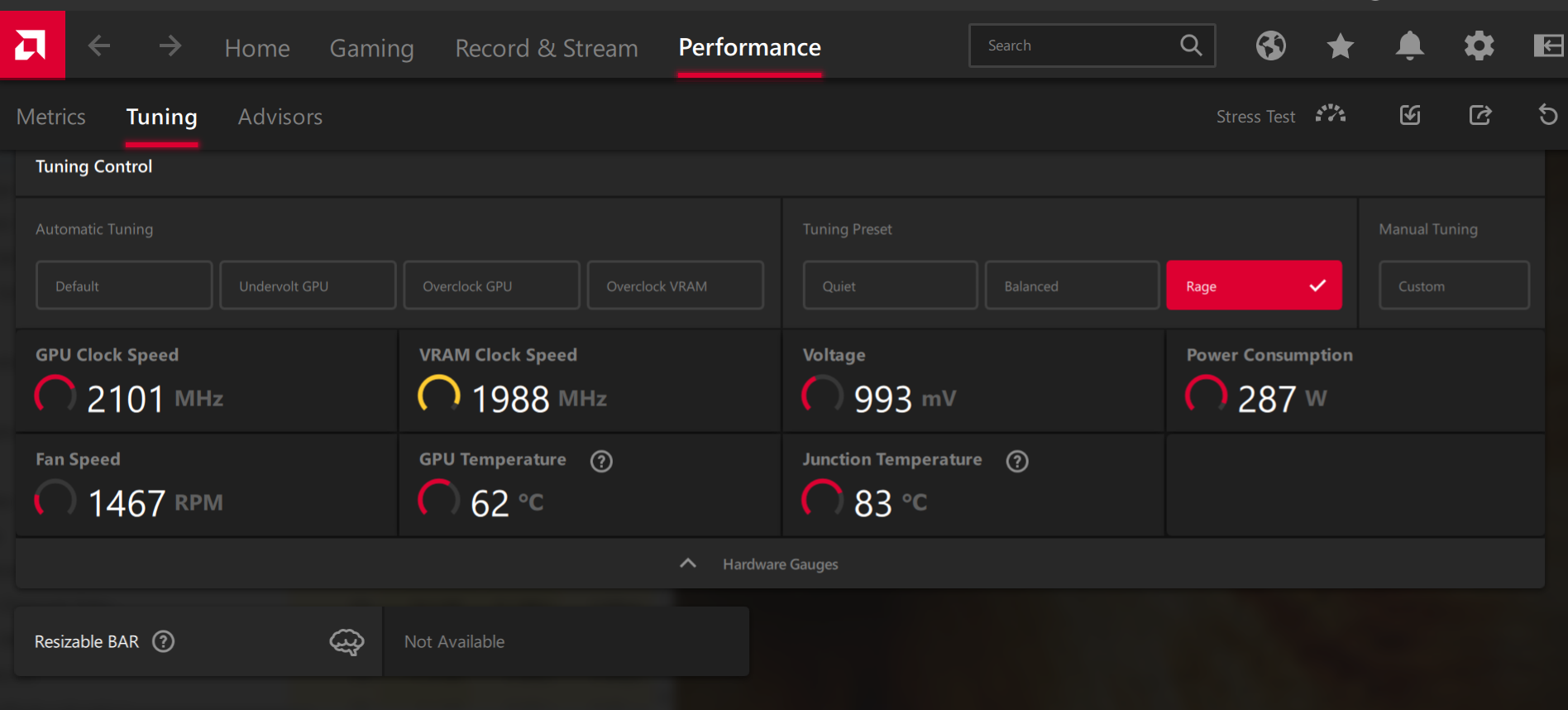Image resolution: width=1568 pixels, height=710 pixels.
Task: Click the Stress Test gauge icon
Action: (x=1331, y=114)
